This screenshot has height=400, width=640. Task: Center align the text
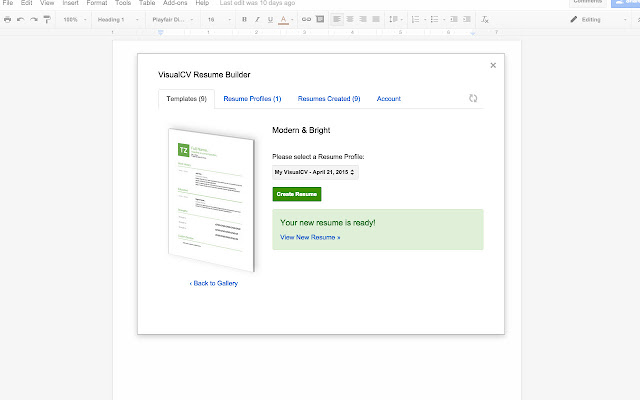(350, 19)
